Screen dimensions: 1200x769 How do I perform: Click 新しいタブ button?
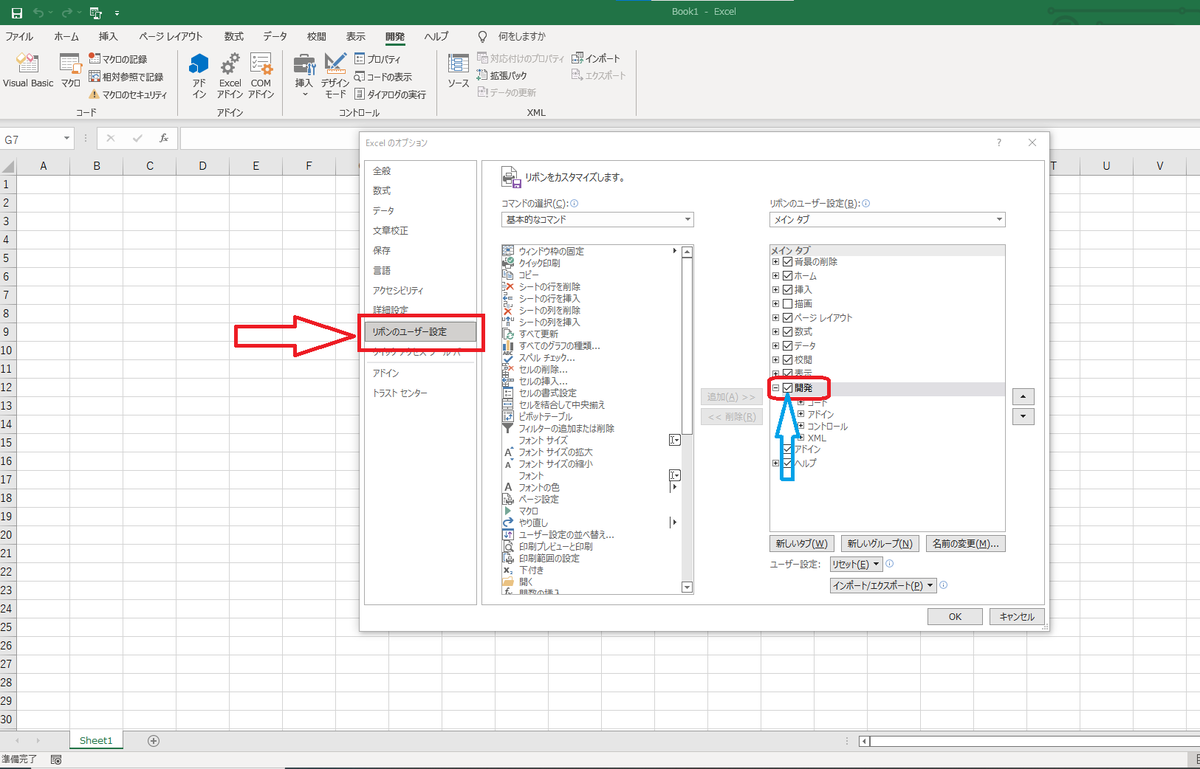coord(802,544)
